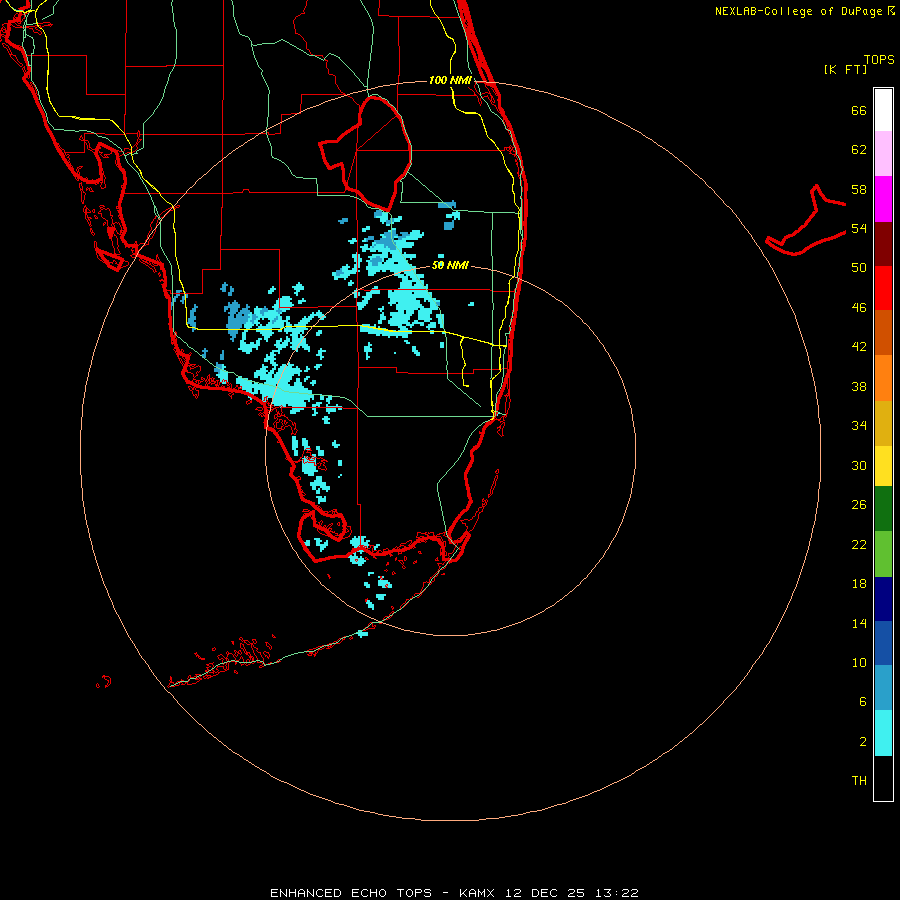Image resolution: width=900 pixels, height=900 pixels.
Task: Click the TOPS legend heading
Action: tap(879, 60)
